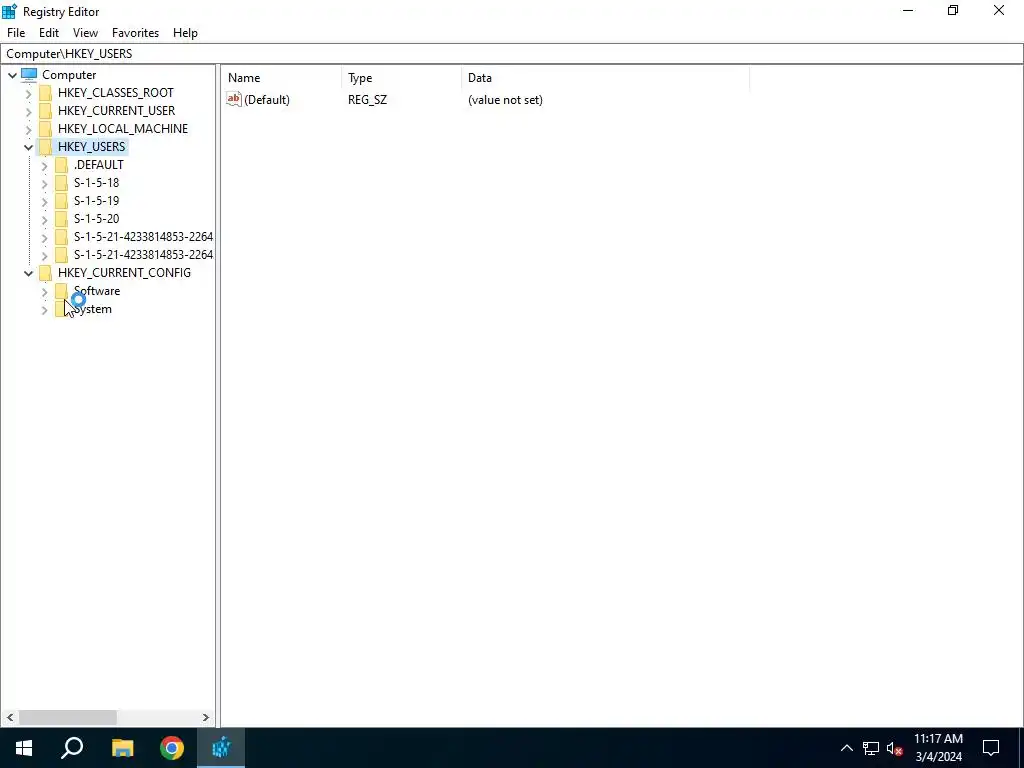Expand HKEY_CURRENT_USER with its arrow
The width and height of the screenshot is (1024, 768).
coord(28,111)
